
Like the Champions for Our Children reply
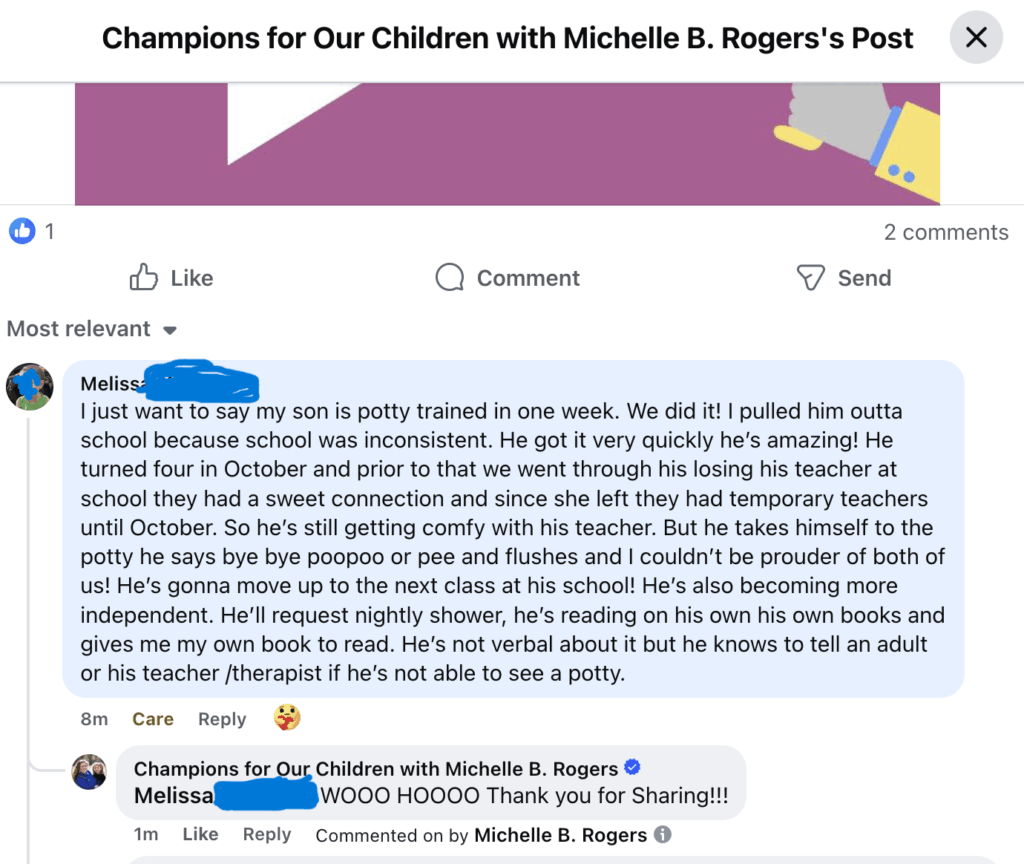[x=200, y=834]
